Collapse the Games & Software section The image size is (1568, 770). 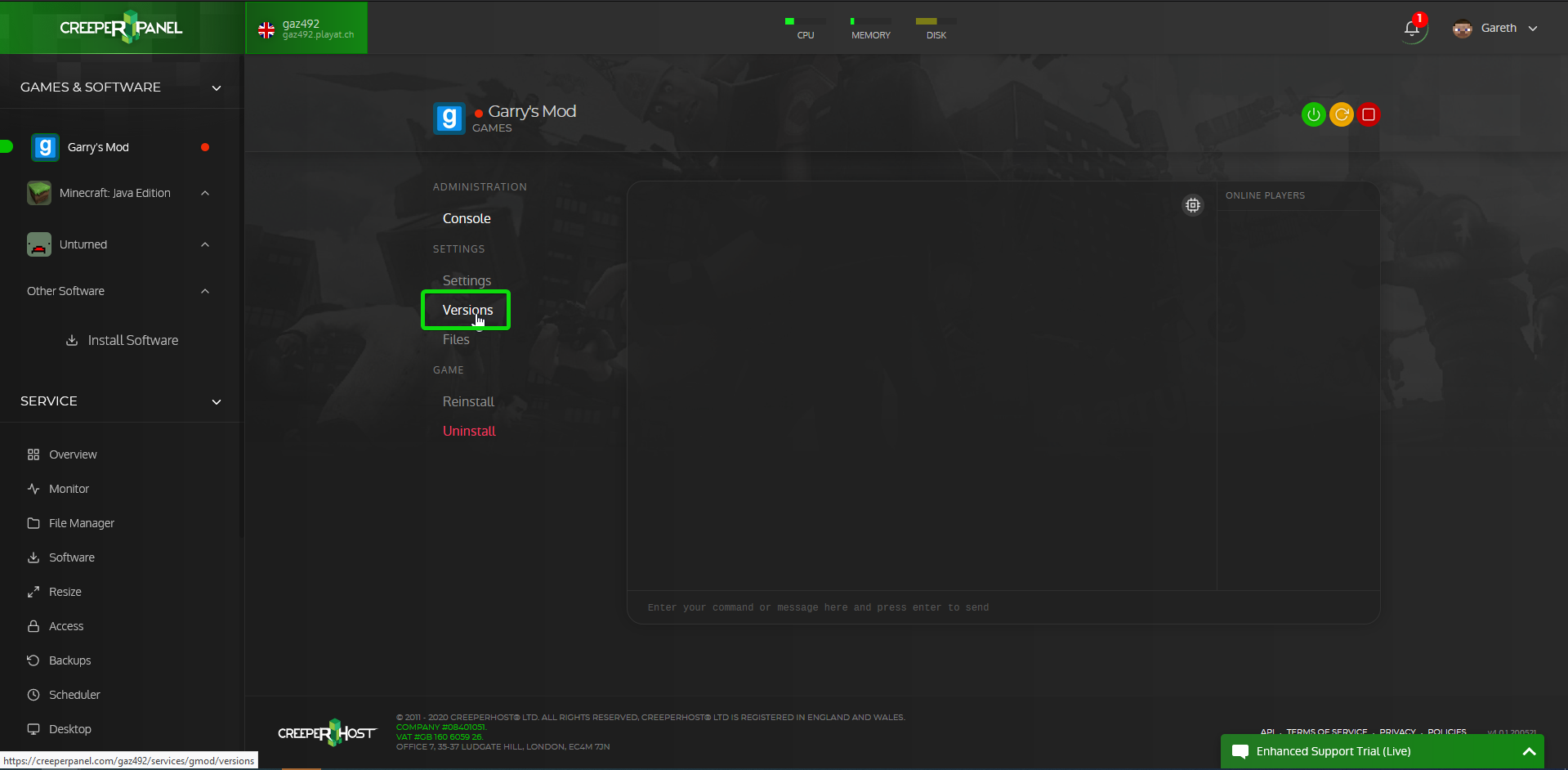(217, 87)
